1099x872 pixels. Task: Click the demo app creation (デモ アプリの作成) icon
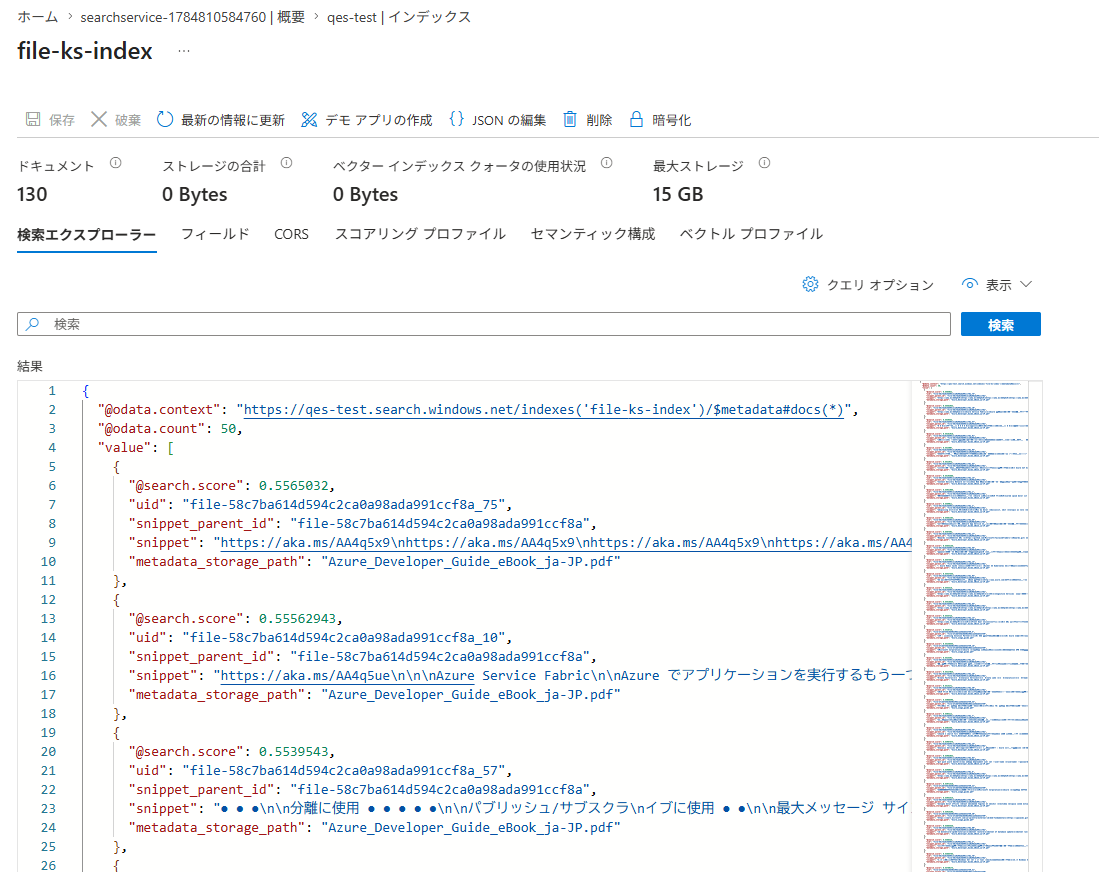point(309,120)
